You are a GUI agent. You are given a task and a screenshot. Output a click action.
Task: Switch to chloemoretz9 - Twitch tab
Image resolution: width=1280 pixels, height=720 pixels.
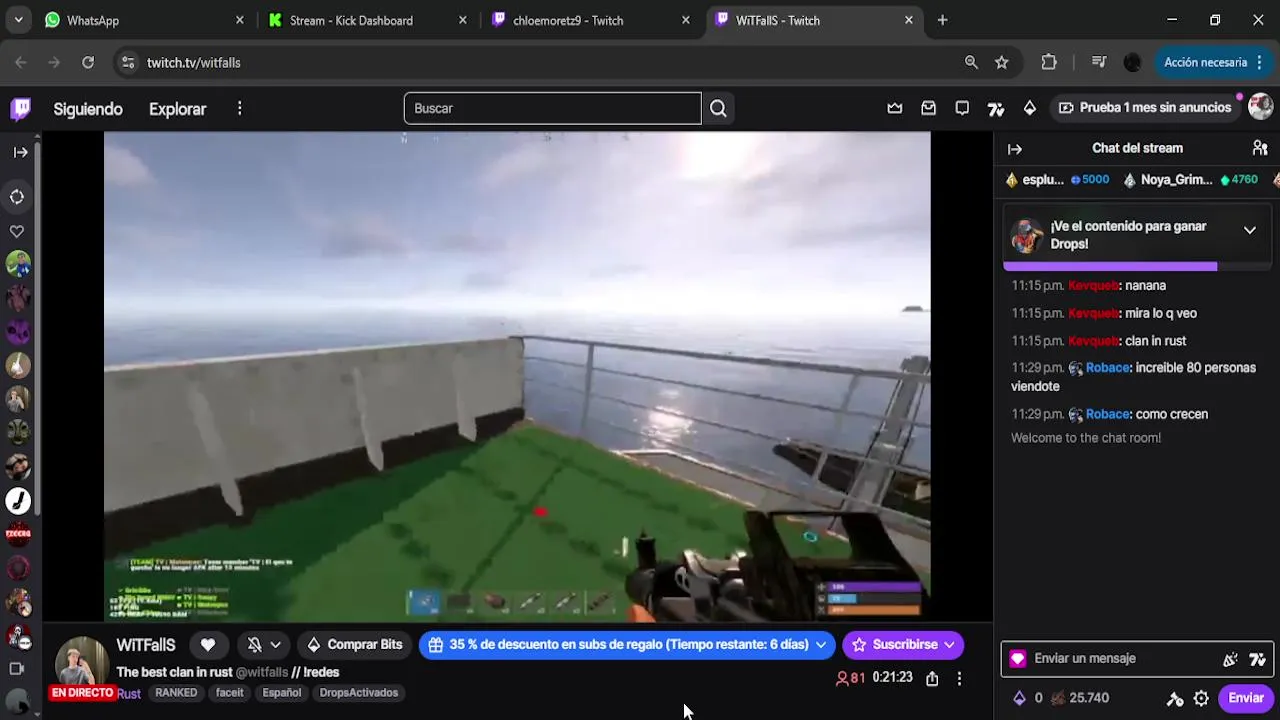coord(591,20)
